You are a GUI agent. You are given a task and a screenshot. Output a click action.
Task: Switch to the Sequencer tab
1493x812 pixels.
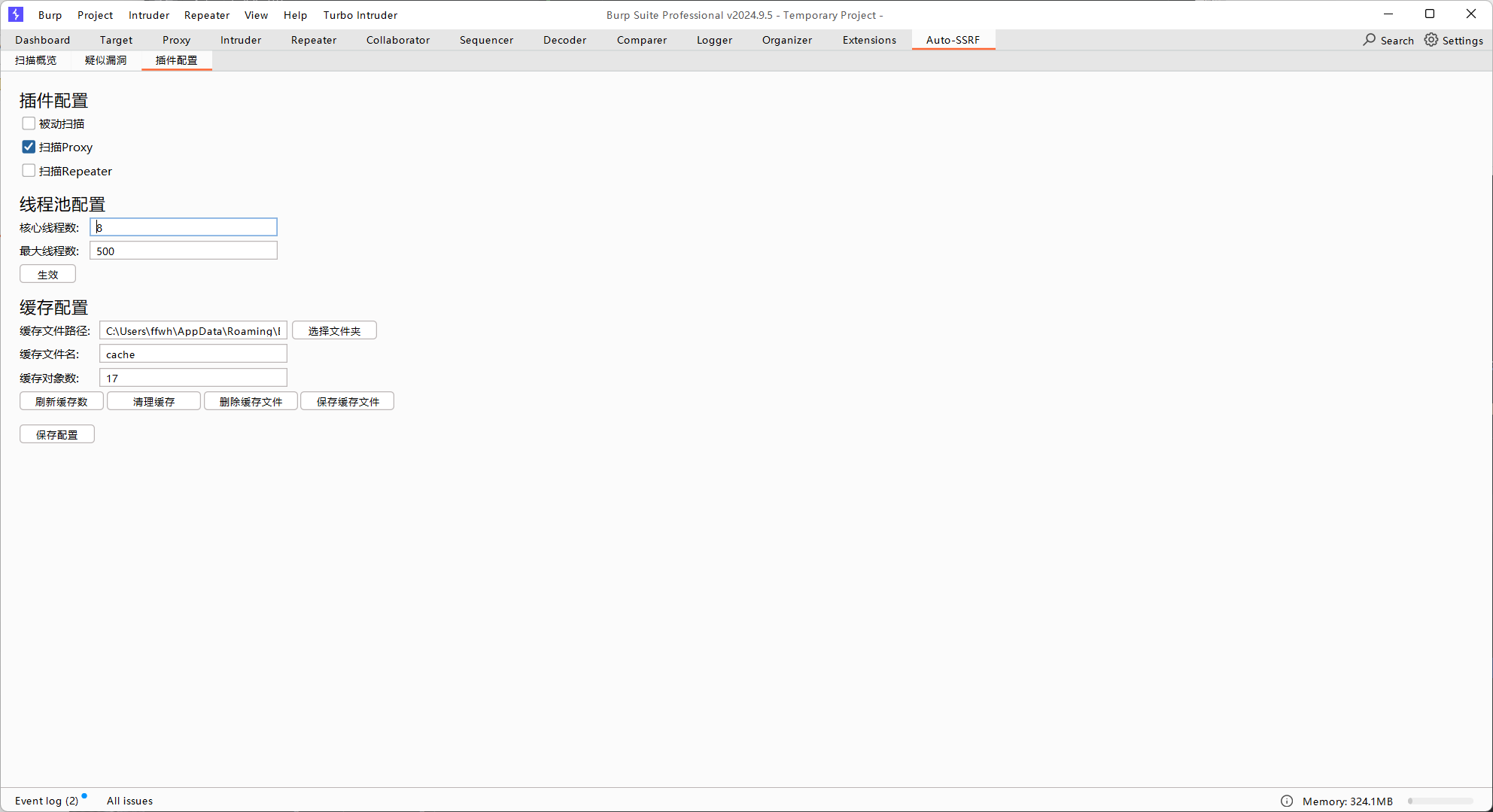tap(486, 40)
